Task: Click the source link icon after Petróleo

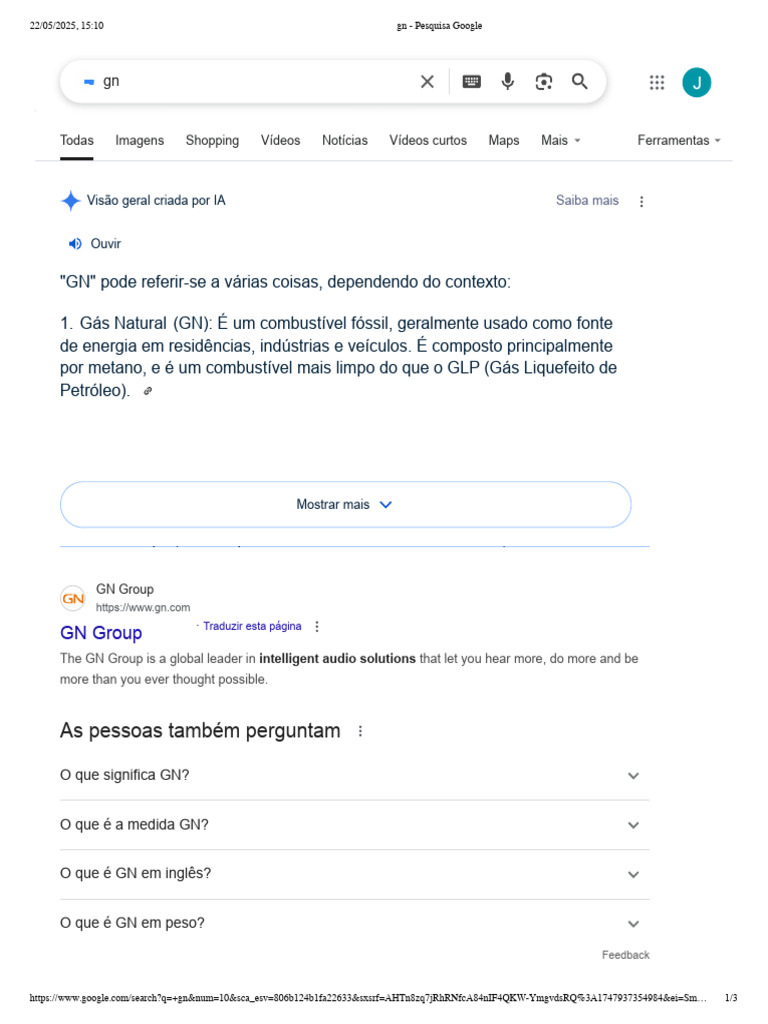Action: pos(148,392)
